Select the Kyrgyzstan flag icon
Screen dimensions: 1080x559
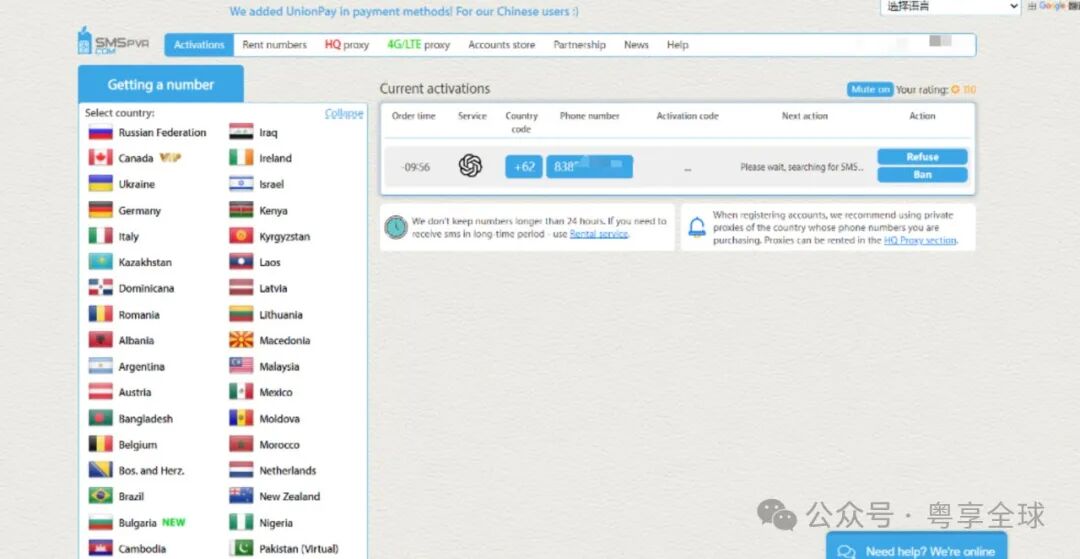[241, 236]
